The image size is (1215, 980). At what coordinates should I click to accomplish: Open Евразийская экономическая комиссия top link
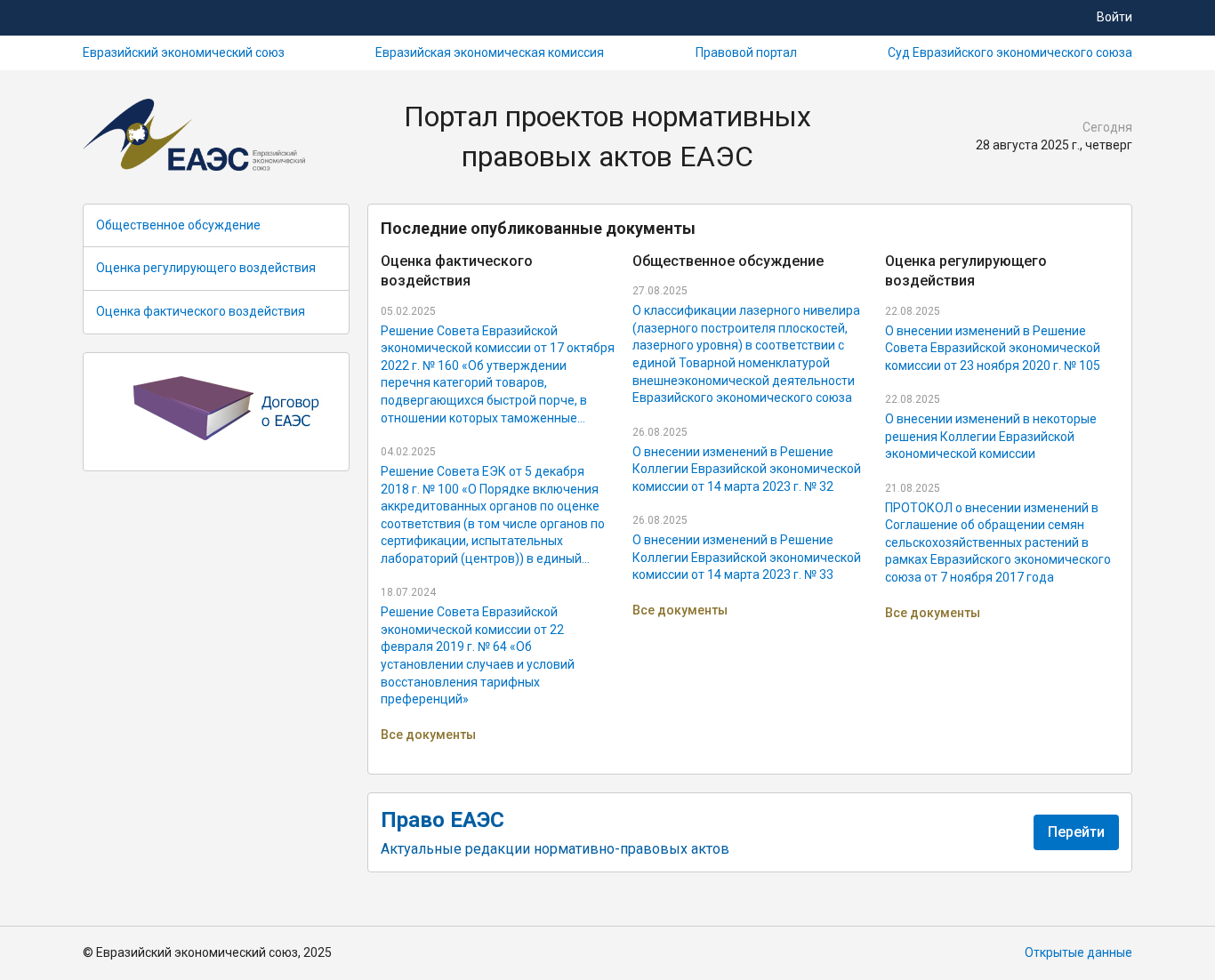tap(489, 52)
